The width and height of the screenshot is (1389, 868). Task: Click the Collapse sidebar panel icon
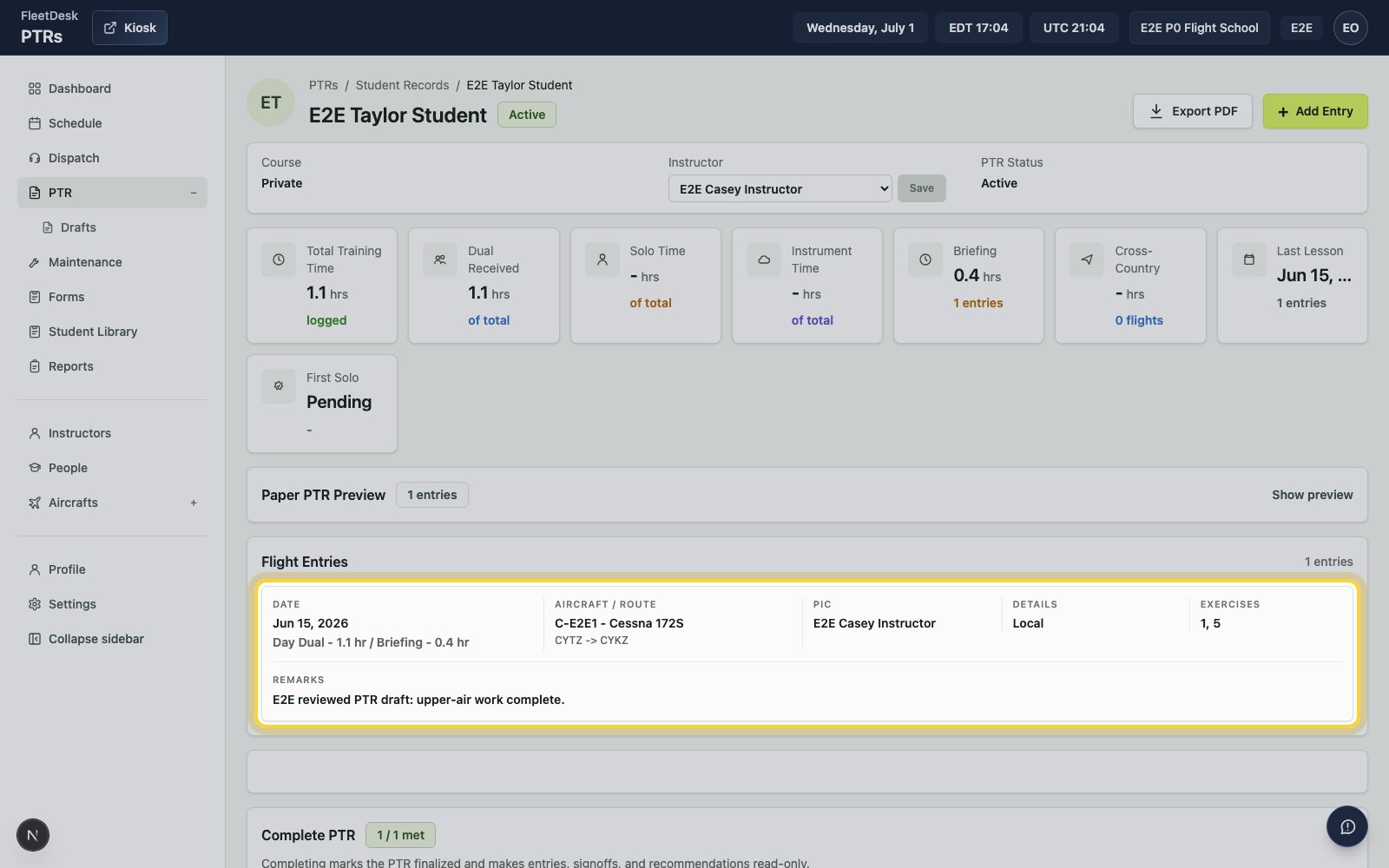pos(35,639)
